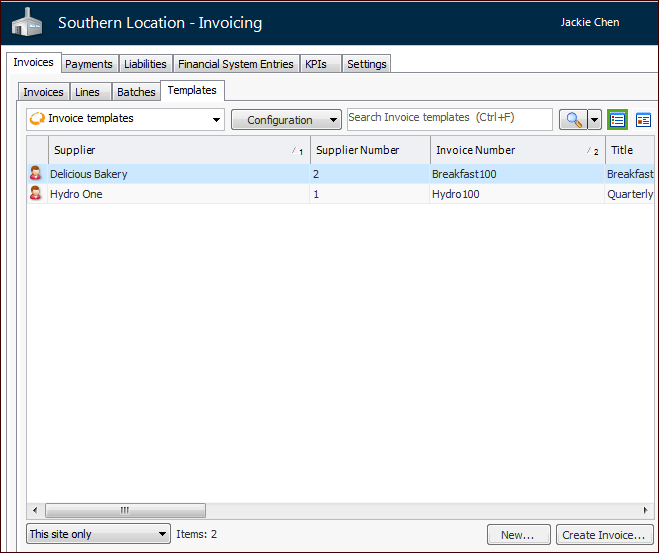The width and height of the screenshot is (659, 553).
Task: Switch to the details card view icon
Action: tap(643, 120)
